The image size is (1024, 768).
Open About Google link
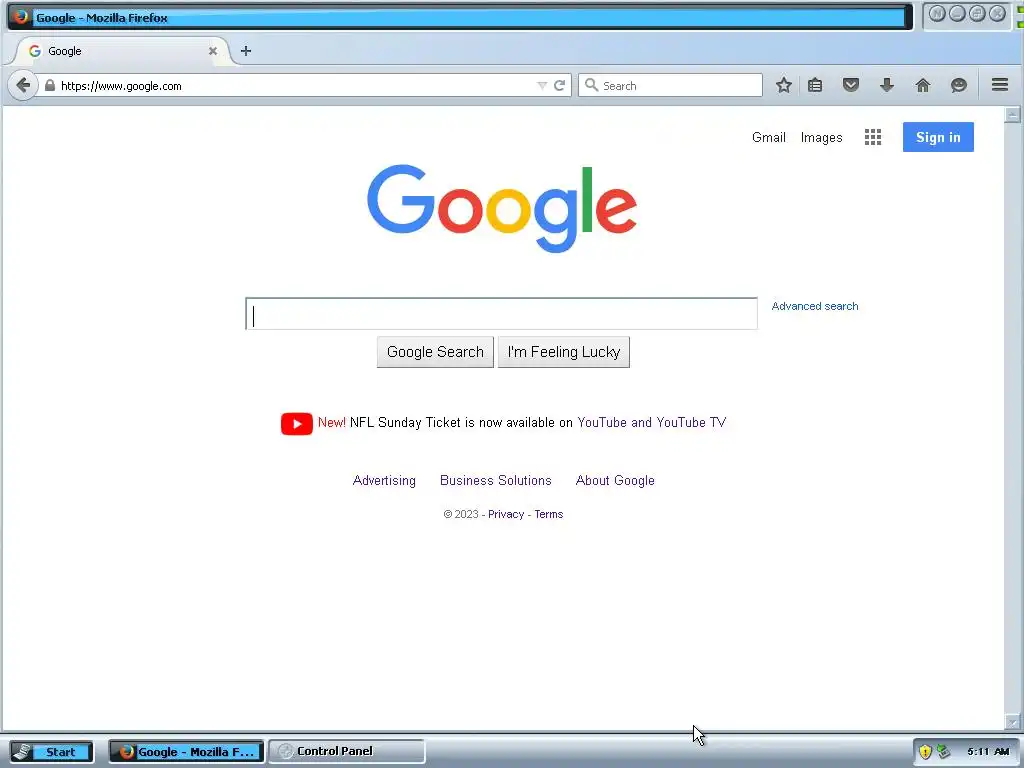point(615,481)
